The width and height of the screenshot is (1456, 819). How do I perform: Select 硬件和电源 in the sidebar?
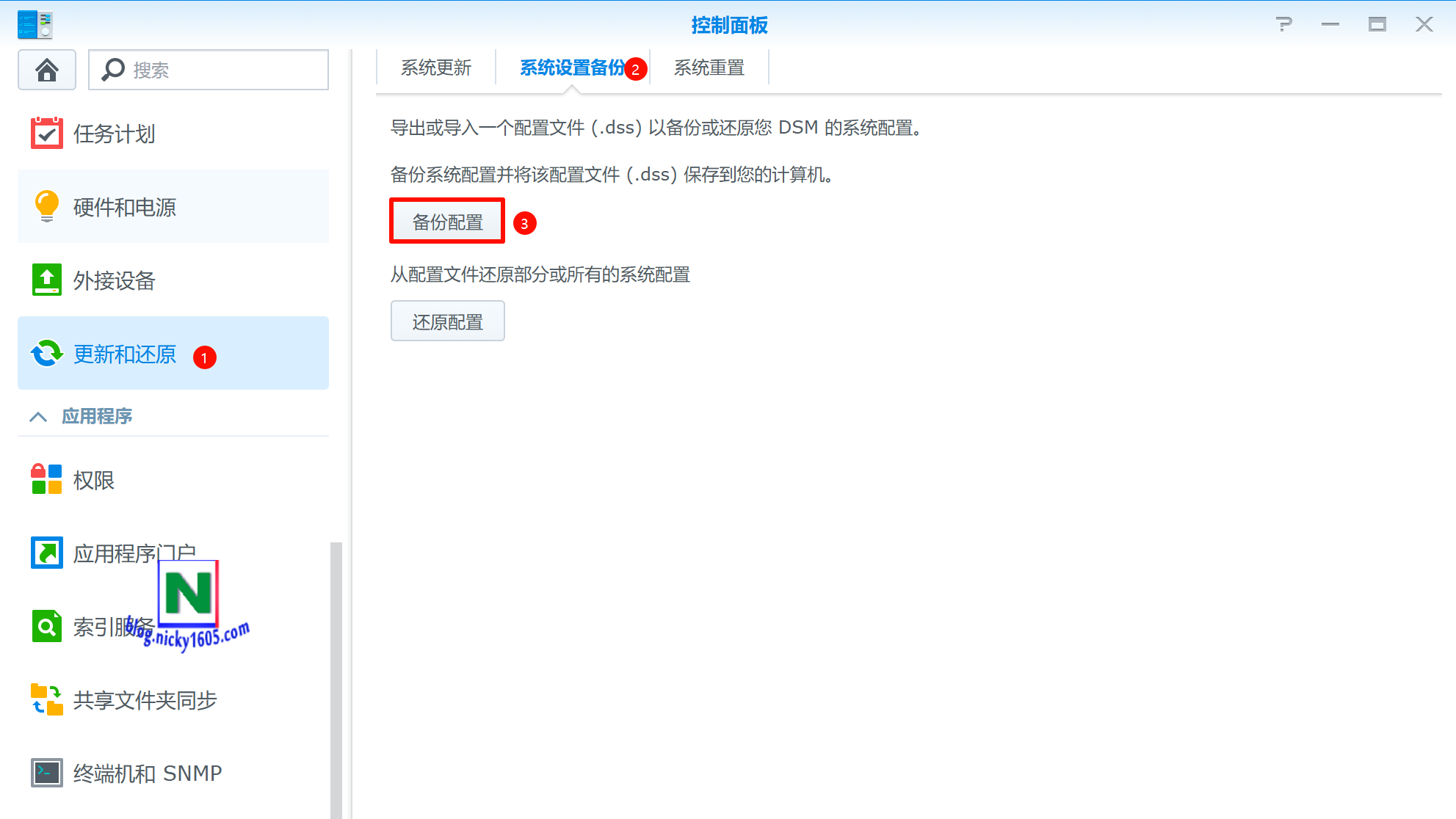(x=173, y=206)
